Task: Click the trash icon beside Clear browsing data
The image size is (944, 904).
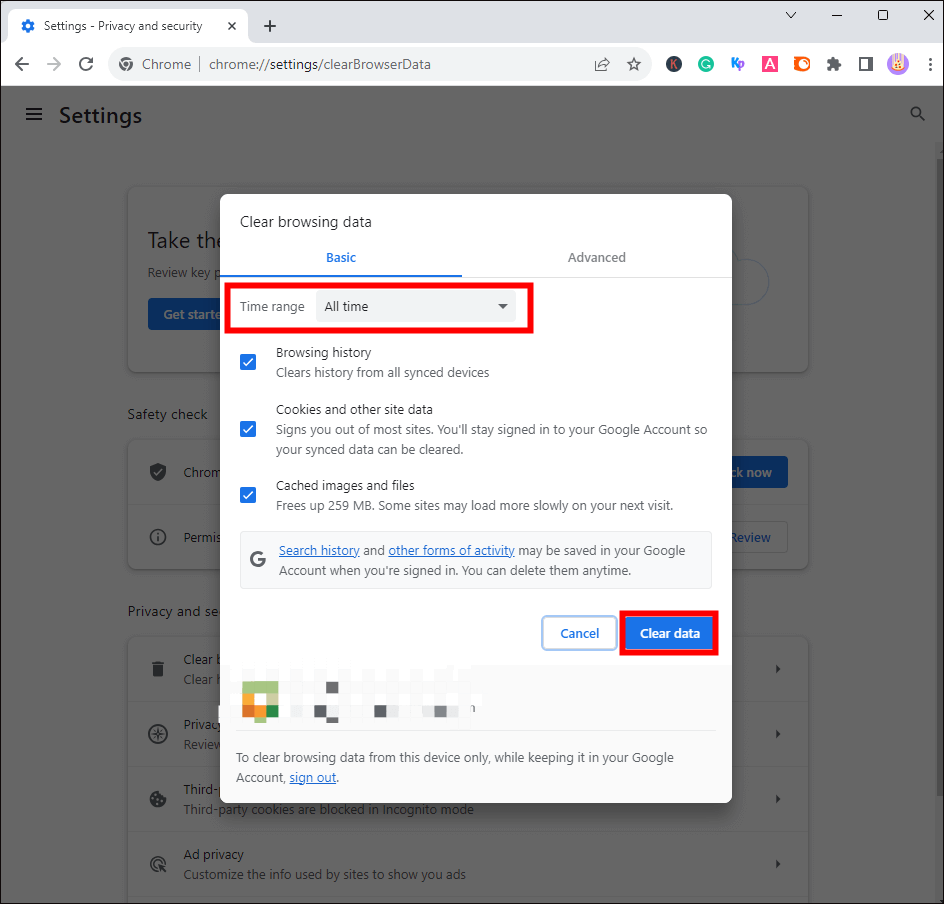Action: [x=158, y=669]
